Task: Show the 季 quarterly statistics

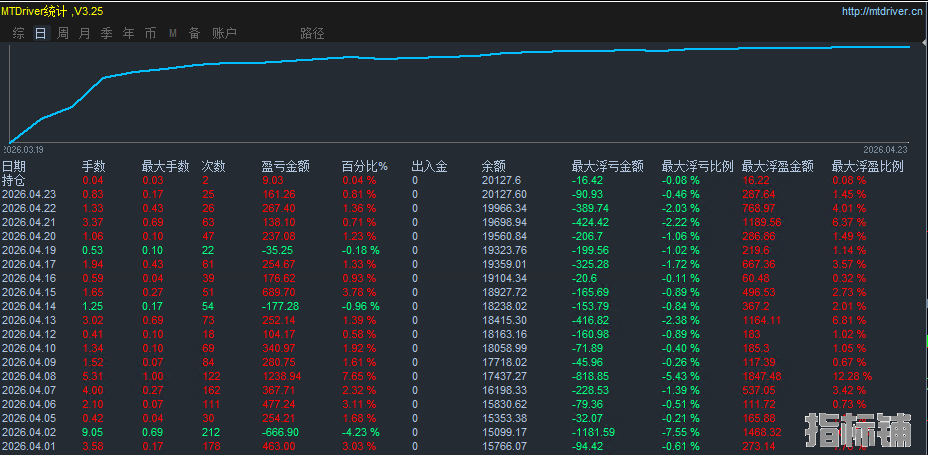Action: (107, 33)
